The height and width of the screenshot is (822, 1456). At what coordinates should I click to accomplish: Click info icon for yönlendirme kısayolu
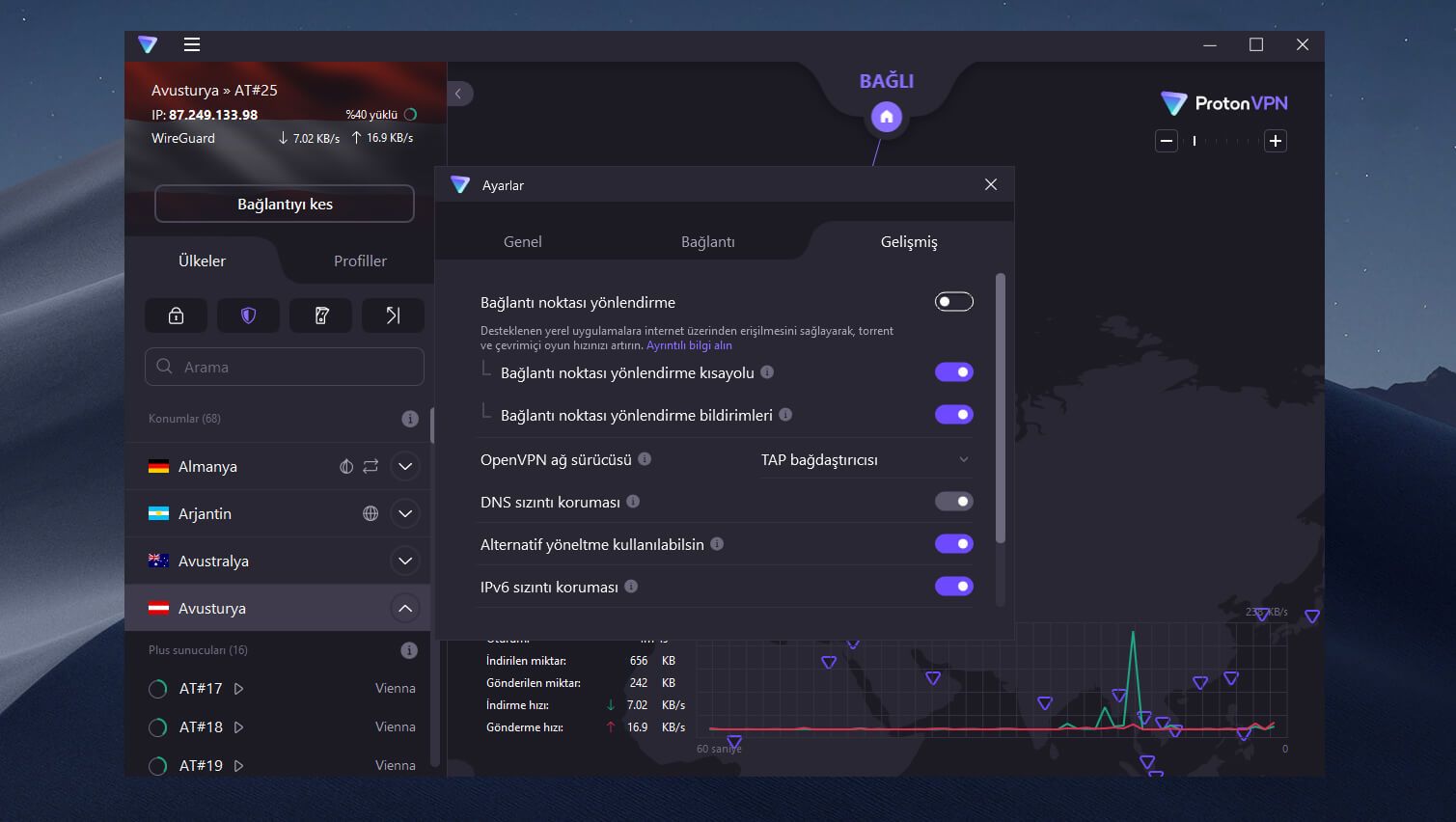tap(767, 372)
